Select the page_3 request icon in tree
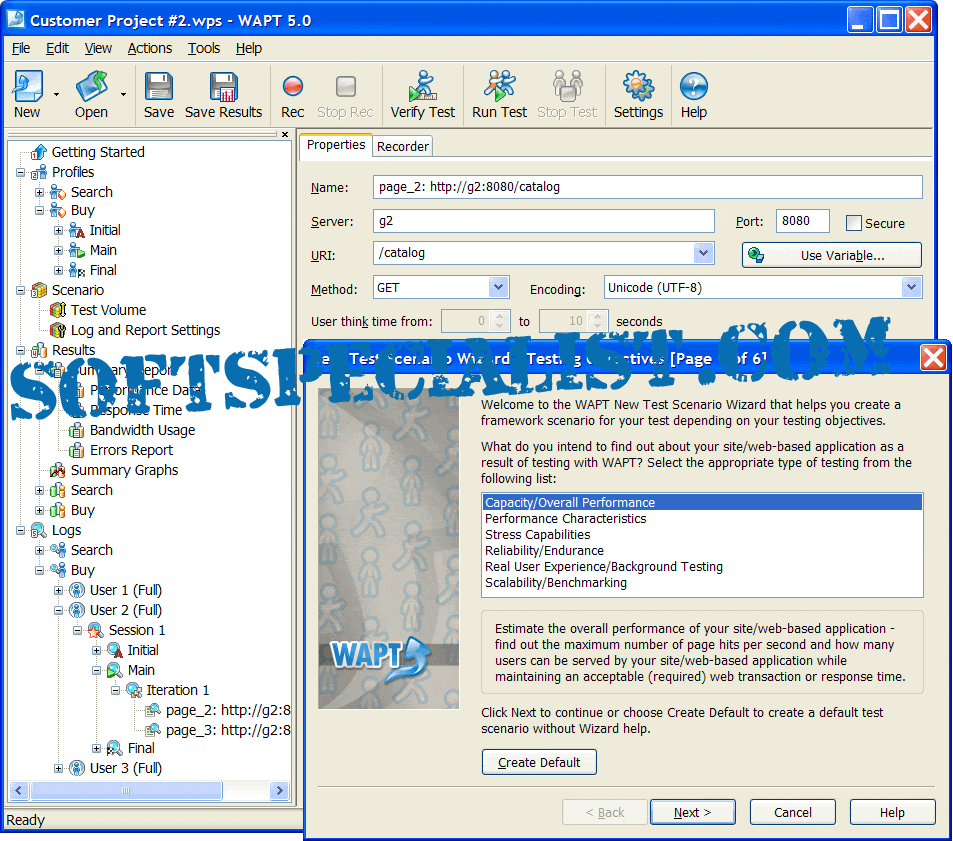 pos(153,730)
